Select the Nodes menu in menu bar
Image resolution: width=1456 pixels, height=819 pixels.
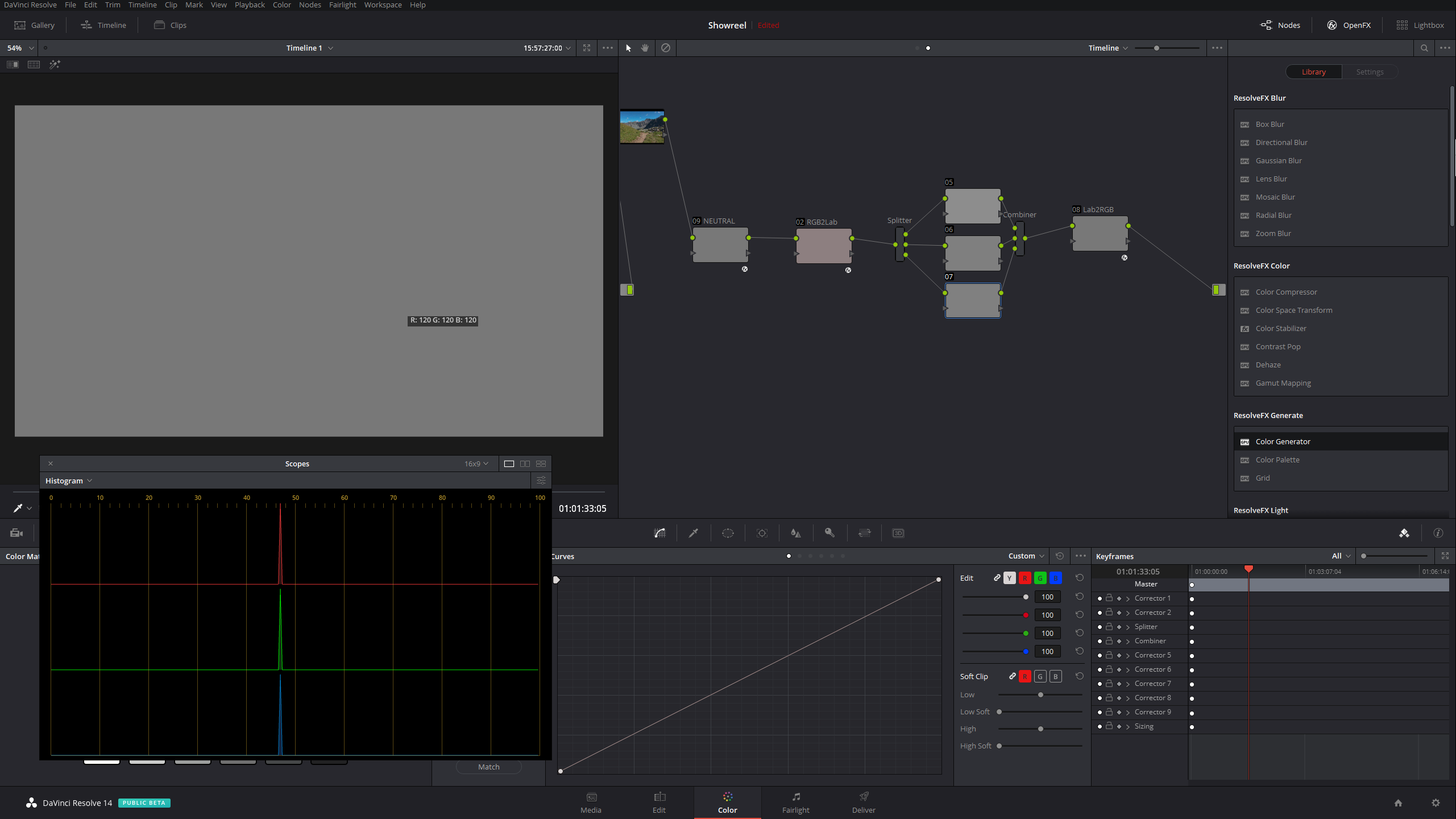click(x=309, y=5)
